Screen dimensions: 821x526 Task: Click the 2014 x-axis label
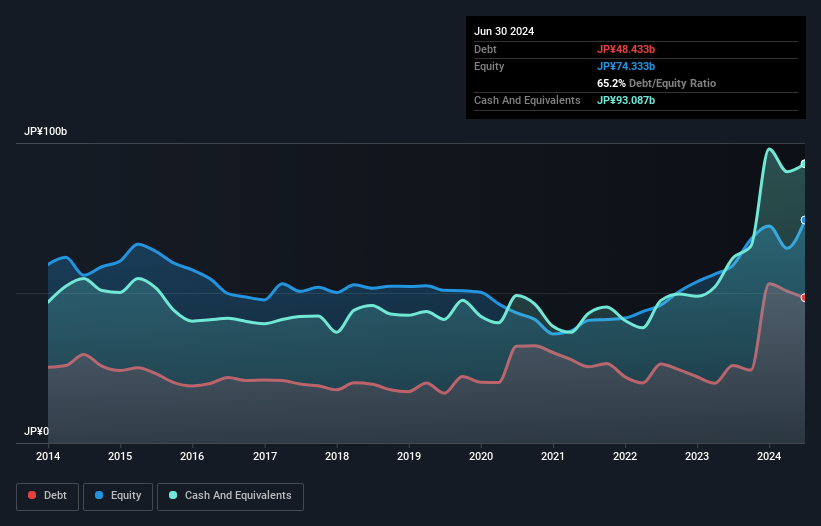click(48, 456)
